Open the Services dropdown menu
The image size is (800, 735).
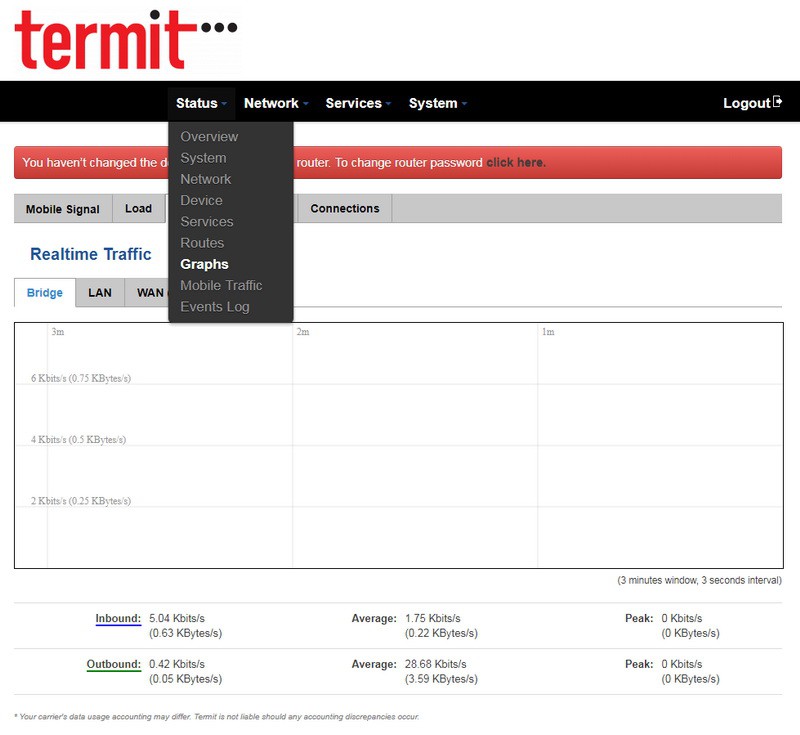(x=358, y=103)
